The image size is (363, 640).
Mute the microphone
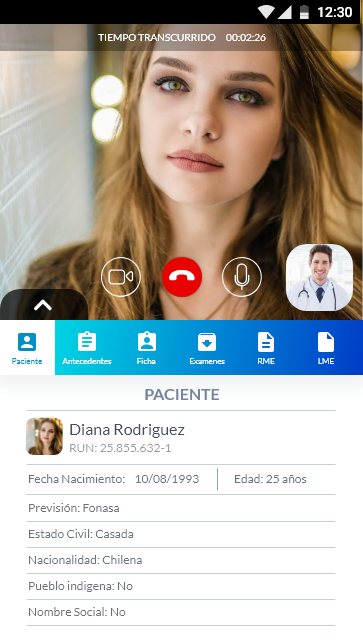242,277
